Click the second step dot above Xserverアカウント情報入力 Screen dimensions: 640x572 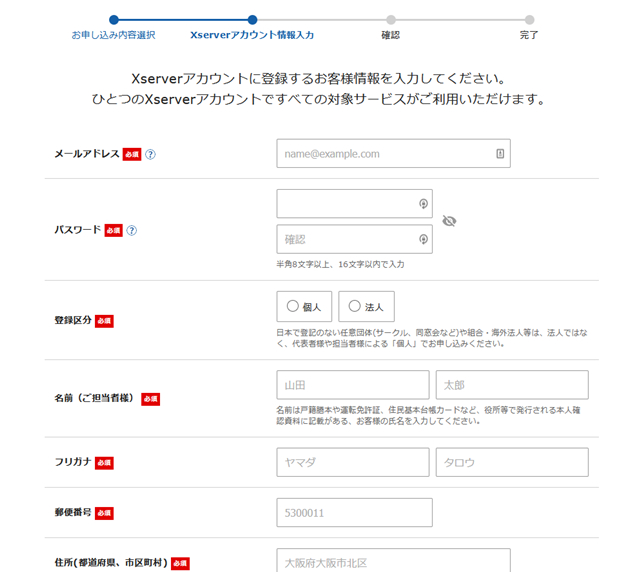coord(252,20)
